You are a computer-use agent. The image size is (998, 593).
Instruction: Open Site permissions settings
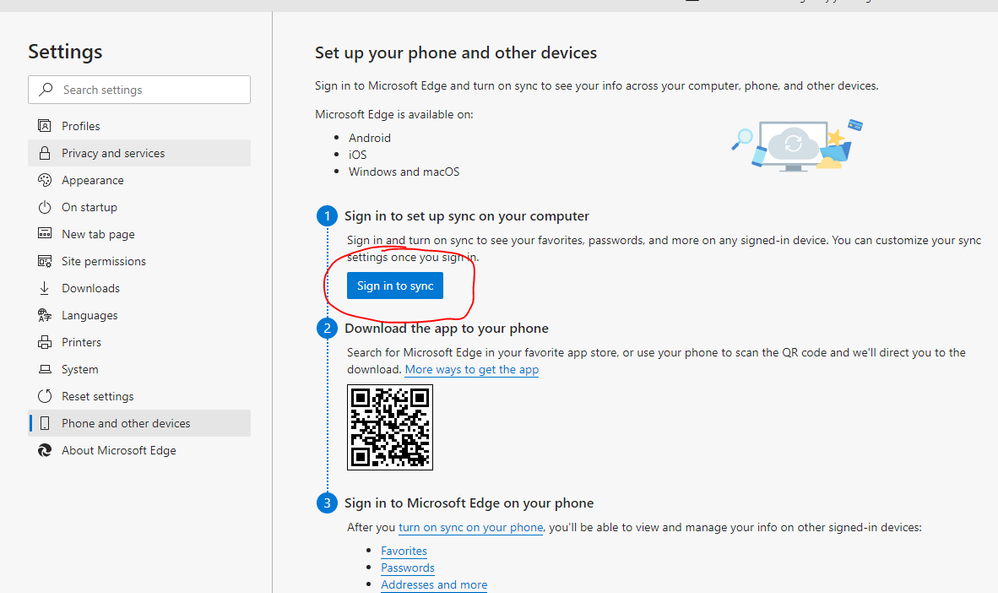[x=139, y=261]
